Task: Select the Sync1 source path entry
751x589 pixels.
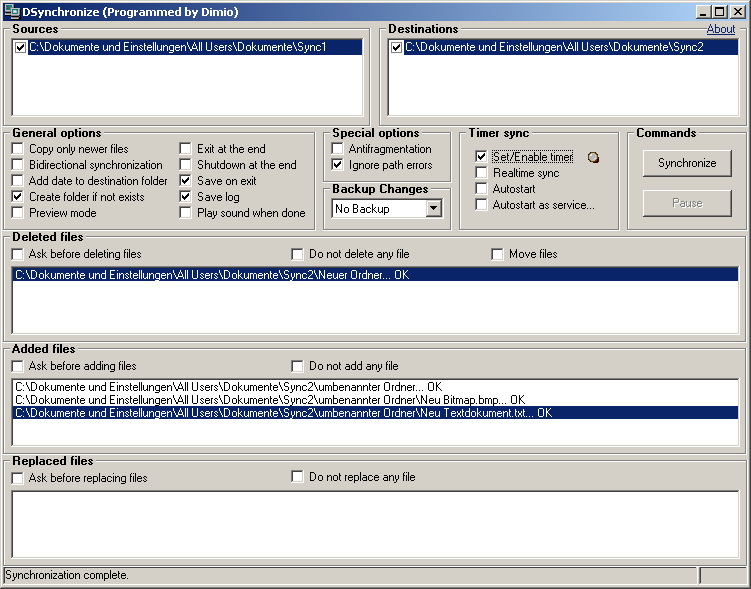Action: pos(195,47)
